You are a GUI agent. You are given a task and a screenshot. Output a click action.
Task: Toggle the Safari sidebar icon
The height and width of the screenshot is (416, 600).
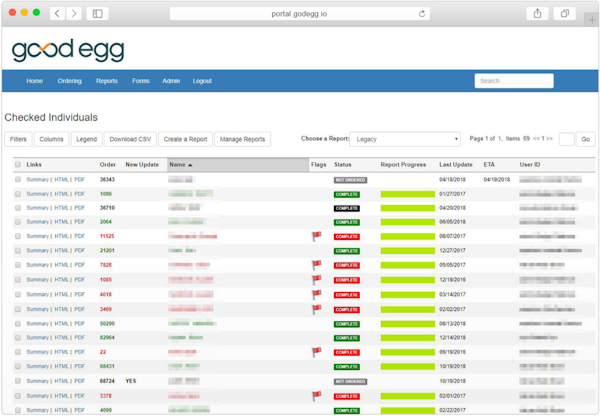98,14
